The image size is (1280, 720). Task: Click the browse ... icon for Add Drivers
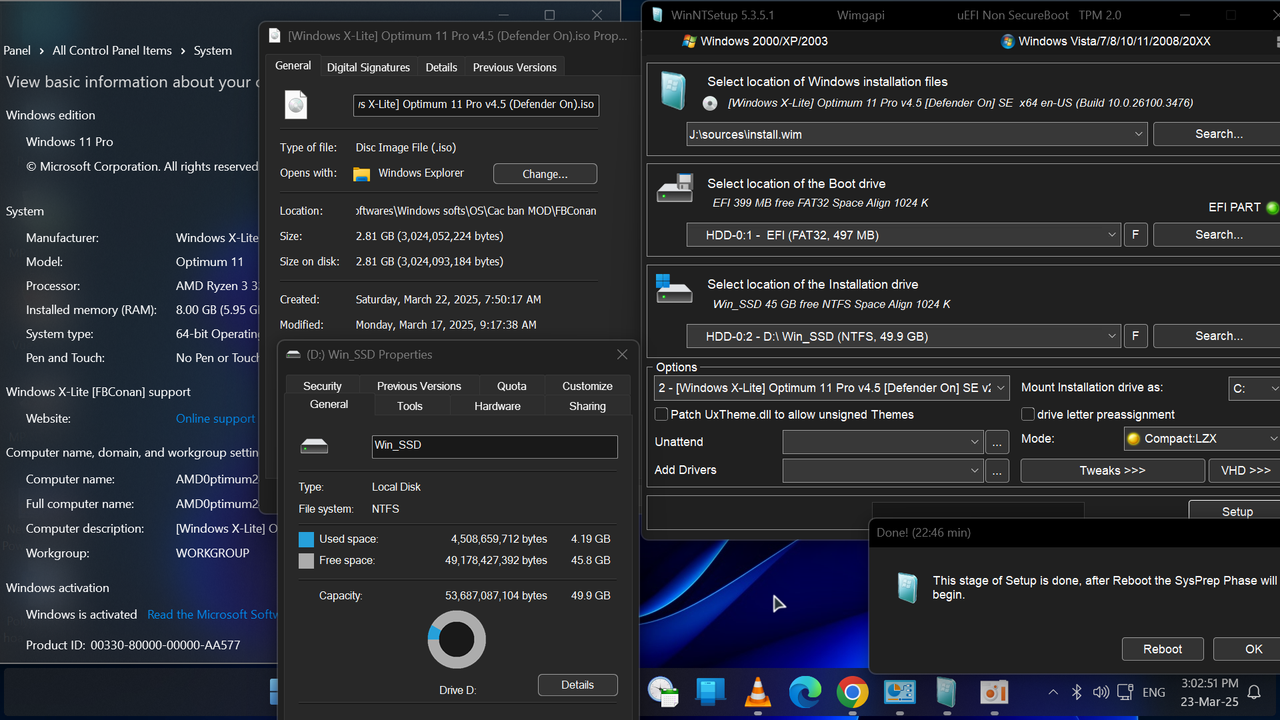996,470
